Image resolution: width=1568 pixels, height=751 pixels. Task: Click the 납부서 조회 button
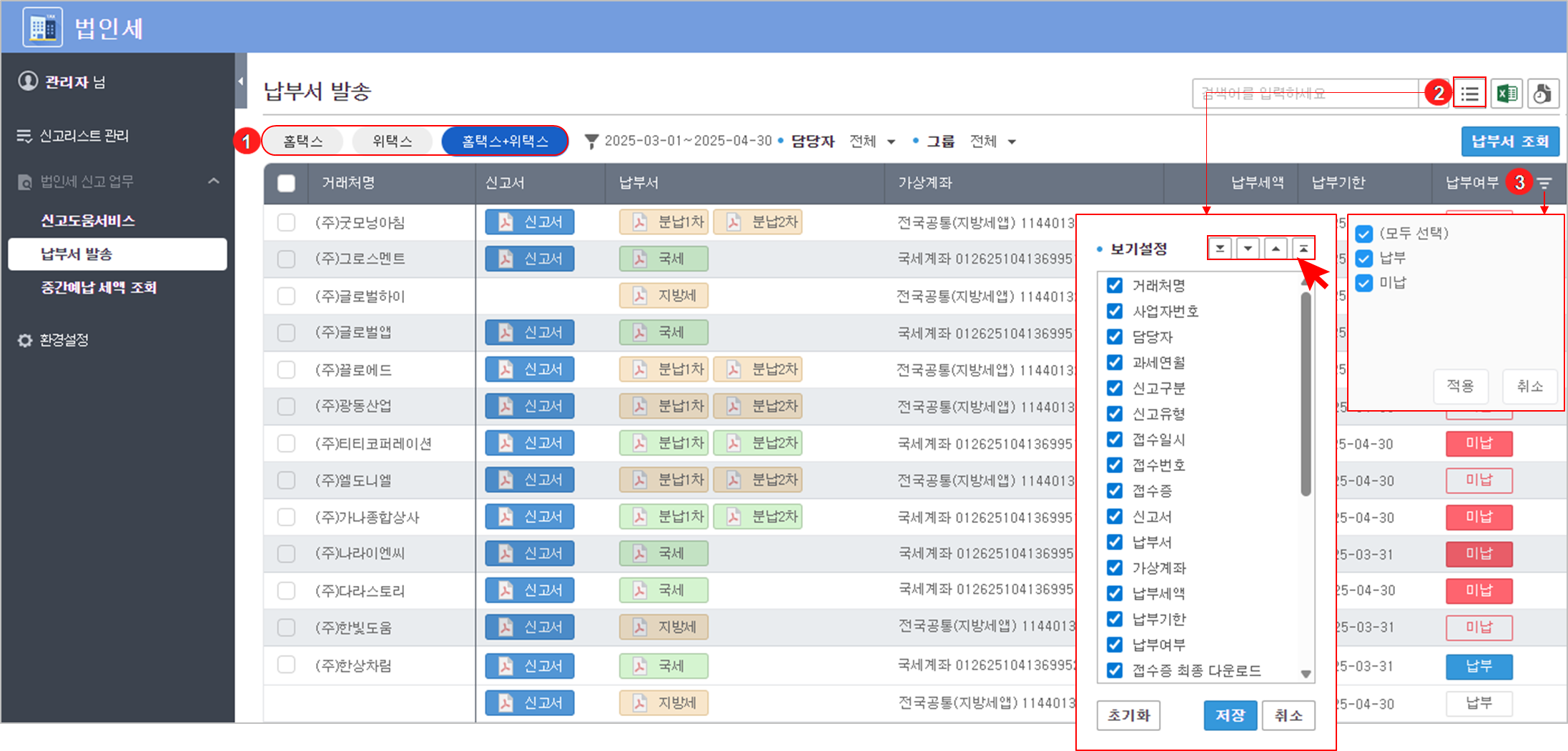click(x=1509, y=141)
